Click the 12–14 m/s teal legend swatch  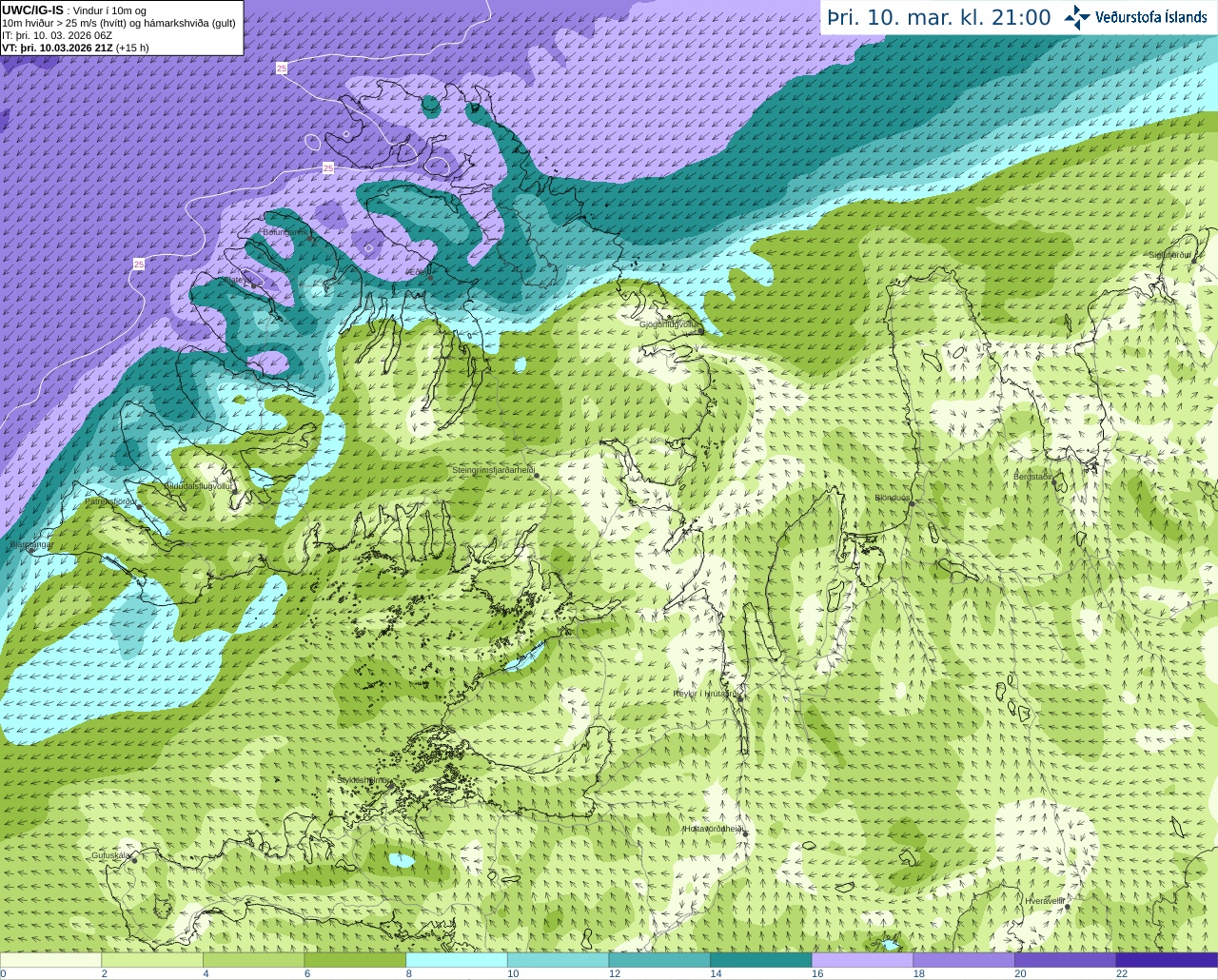click(x=659, y=960)
